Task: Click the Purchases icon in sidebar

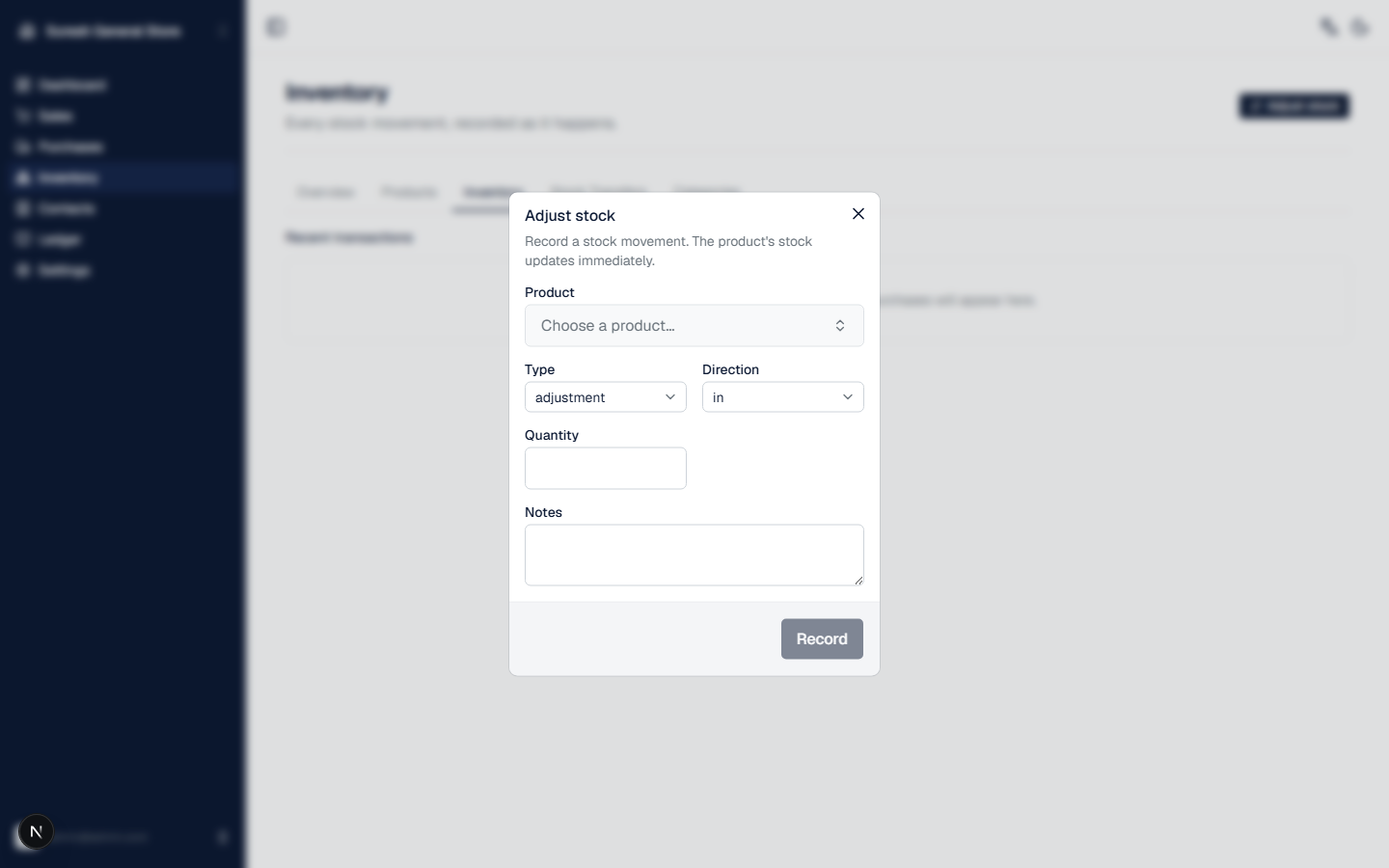Action: [23, 147]
